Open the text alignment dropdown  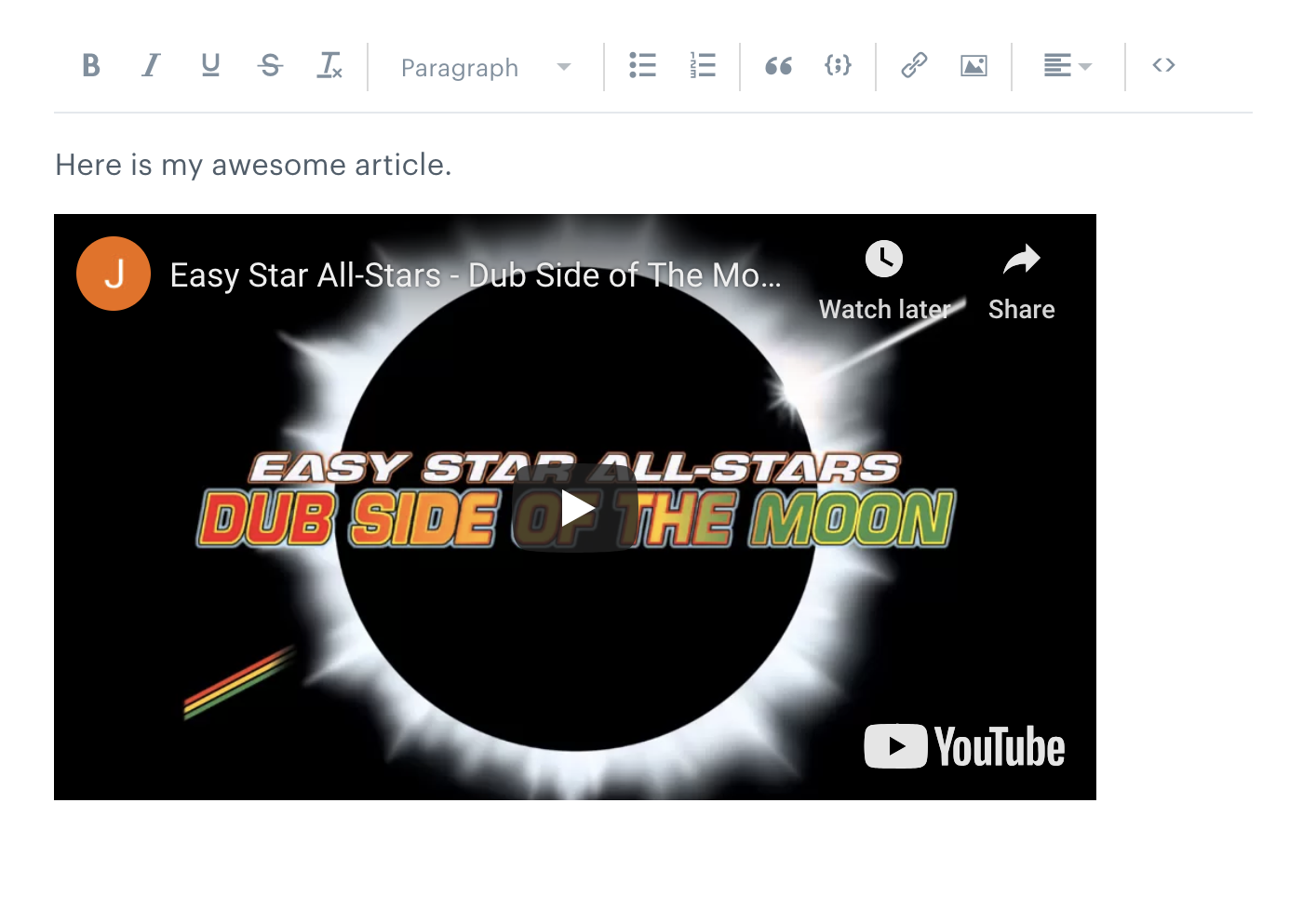click(1068, 66)
